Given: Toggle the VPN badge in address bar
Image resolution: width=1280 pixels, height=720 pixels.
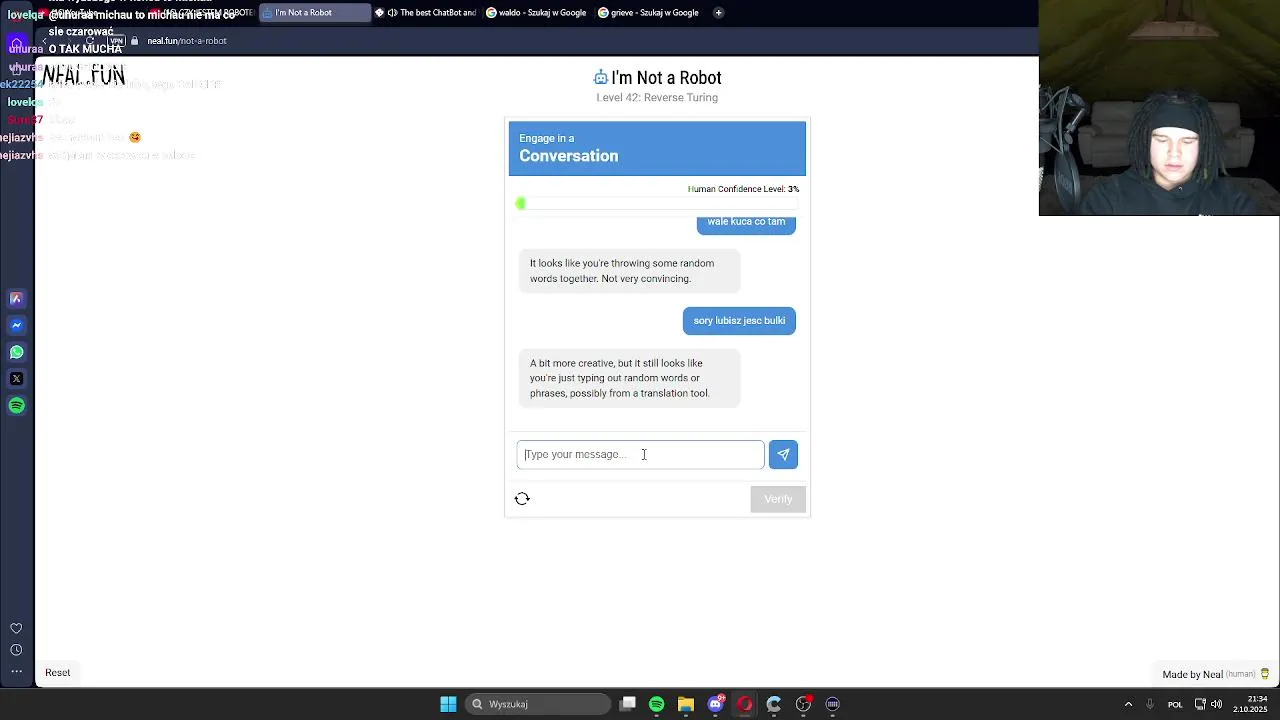Looking at the screenshot, I should click(x=117, y=41).
